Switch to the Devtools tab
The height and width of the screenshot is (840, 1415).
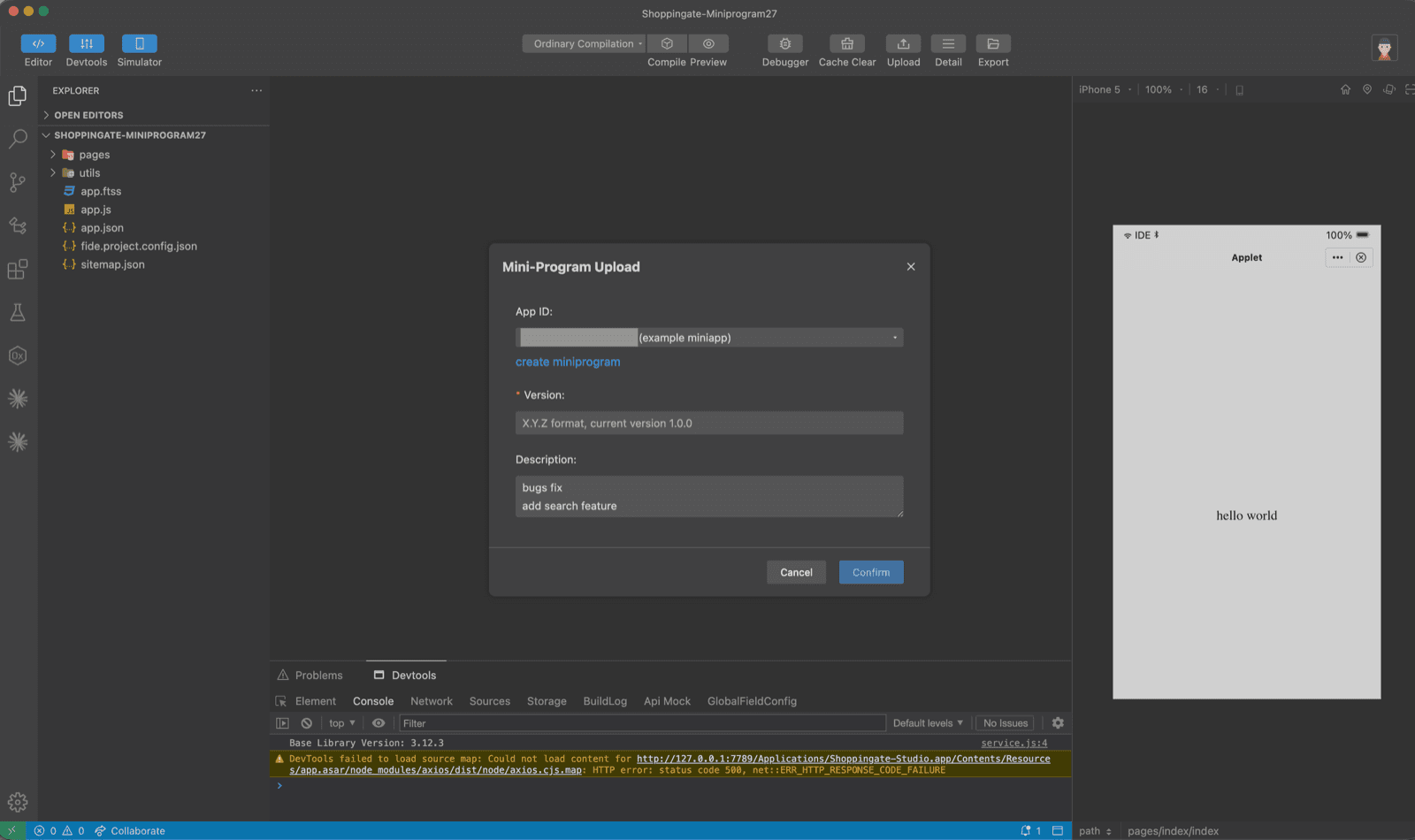[x=405, y=675]
